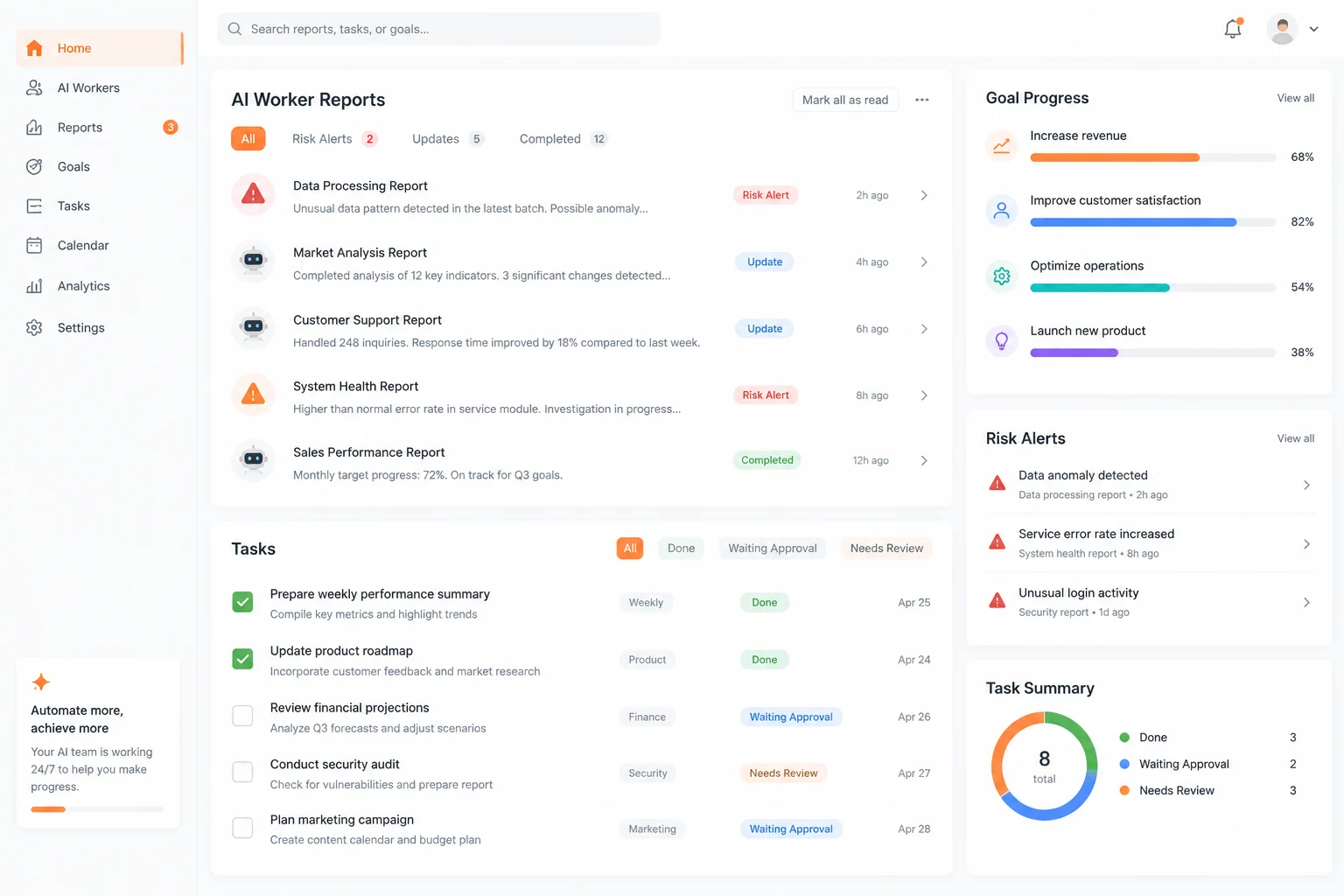1344x896 pixels.
Task: Open the Settings gear icon
Action: coord(34,327)
